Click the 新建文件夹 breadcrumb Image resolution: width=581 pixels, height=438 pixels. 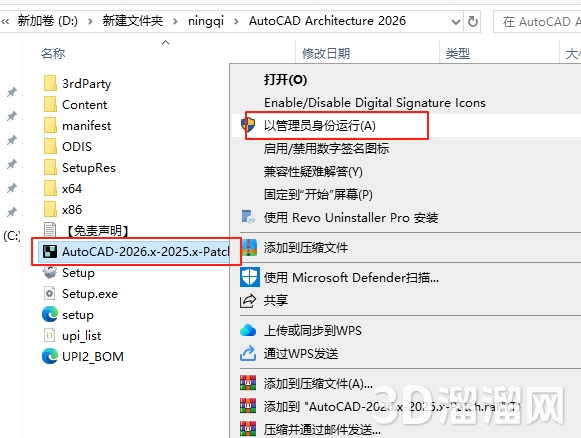click(x=133, y=21)
